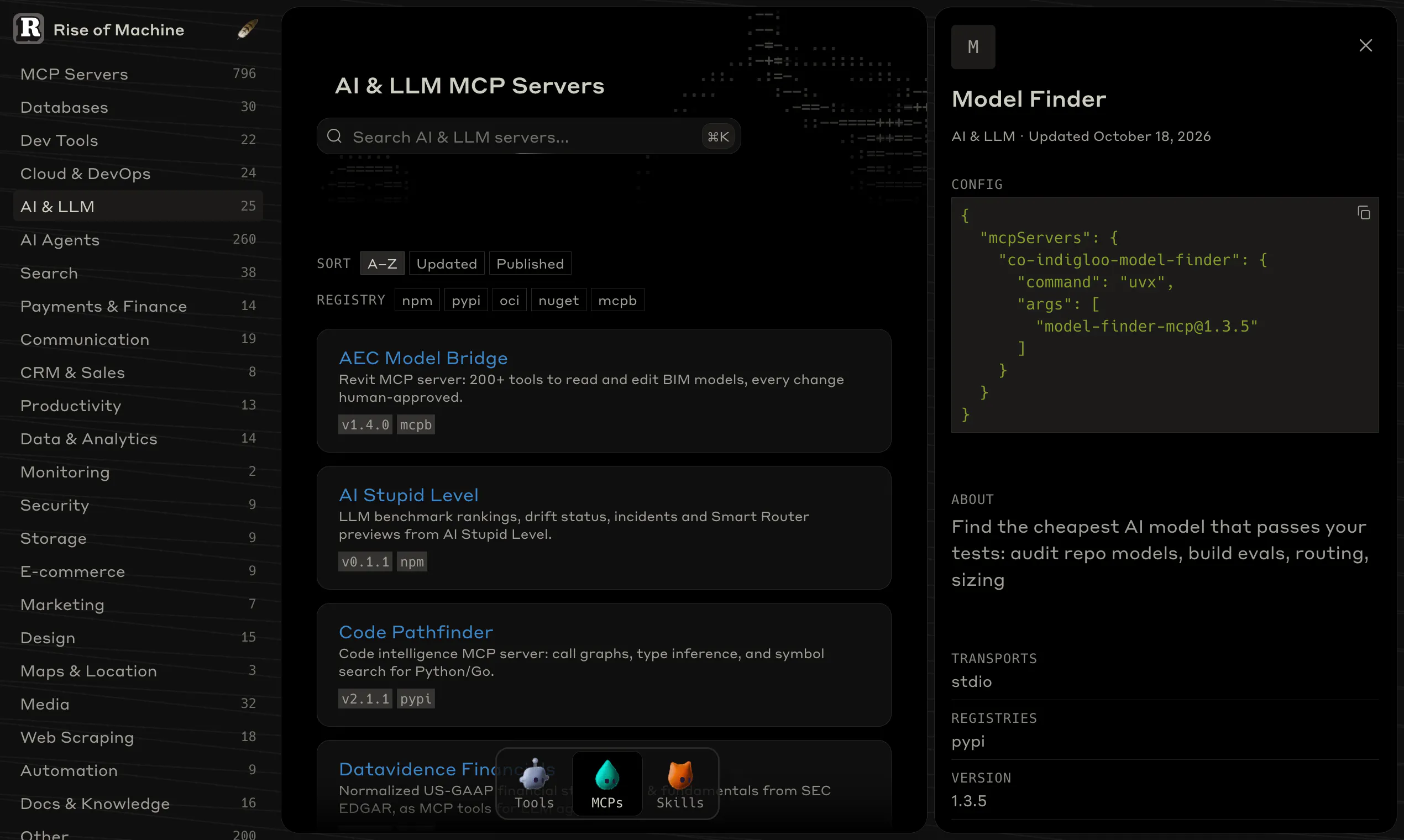
Task: Click the stdio transport value
Action: tap(971, 681)
